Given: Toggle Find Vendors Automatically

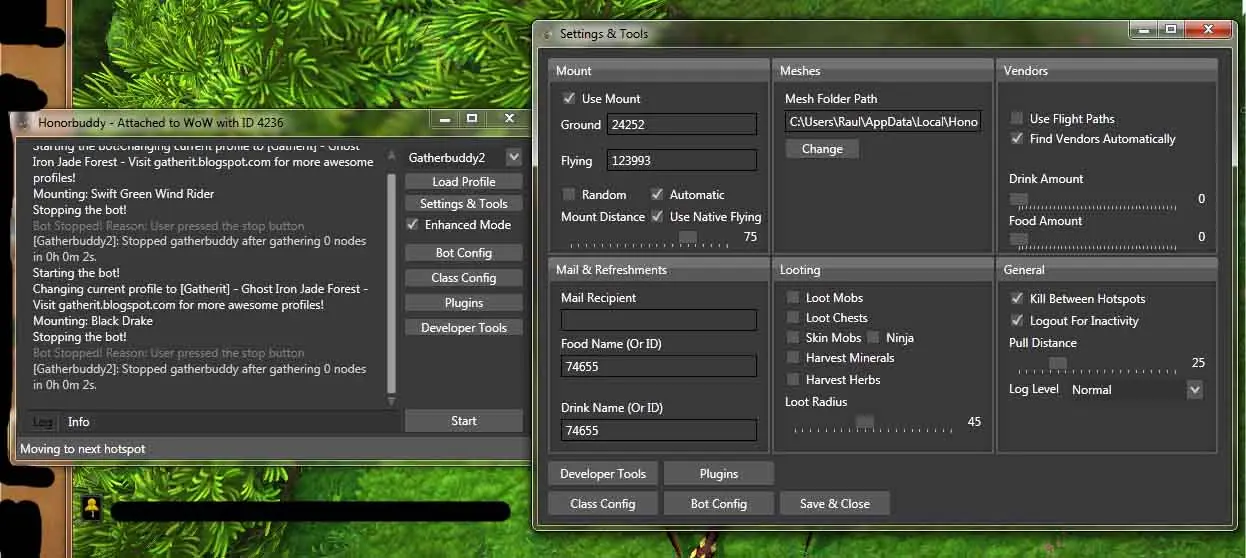Looking at the screenshot, I should 1017,138.
